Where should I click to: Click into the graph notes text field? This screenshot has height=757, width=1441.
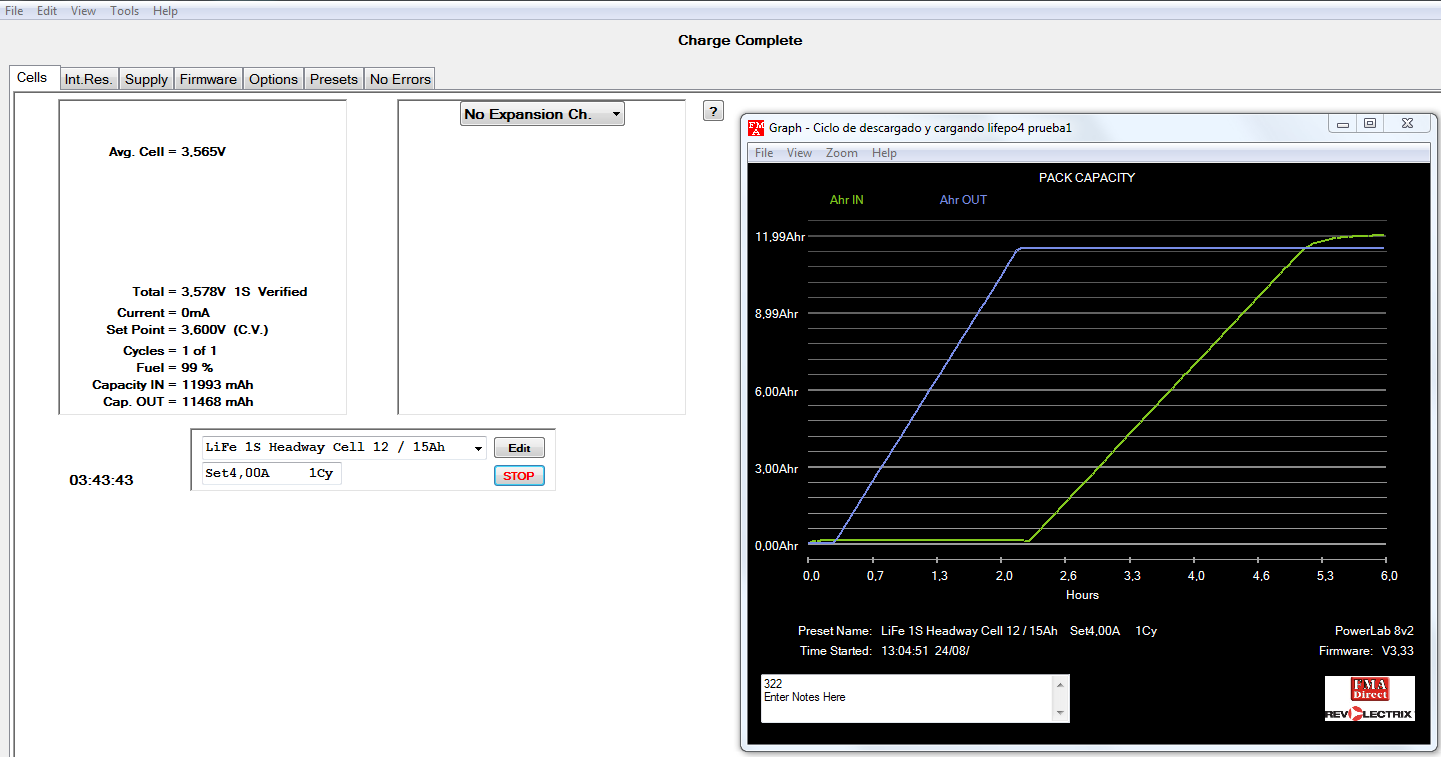pyautogui.click(x=905, y=697)
